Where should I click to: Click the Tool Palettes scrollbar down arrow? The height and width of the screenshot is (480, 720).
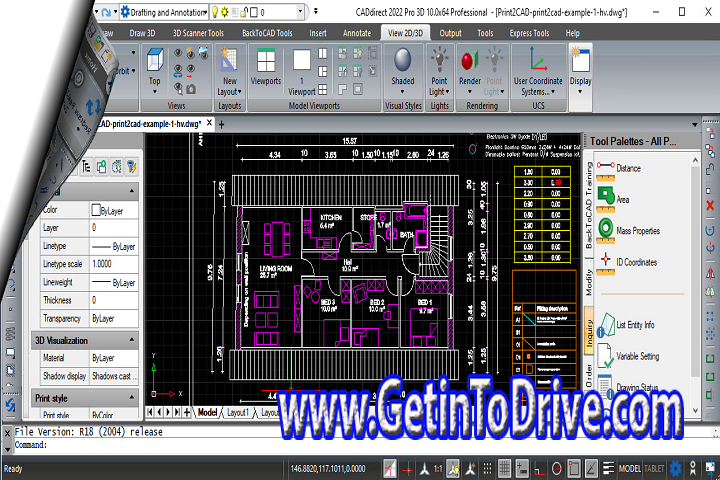(x=695, y=410)
